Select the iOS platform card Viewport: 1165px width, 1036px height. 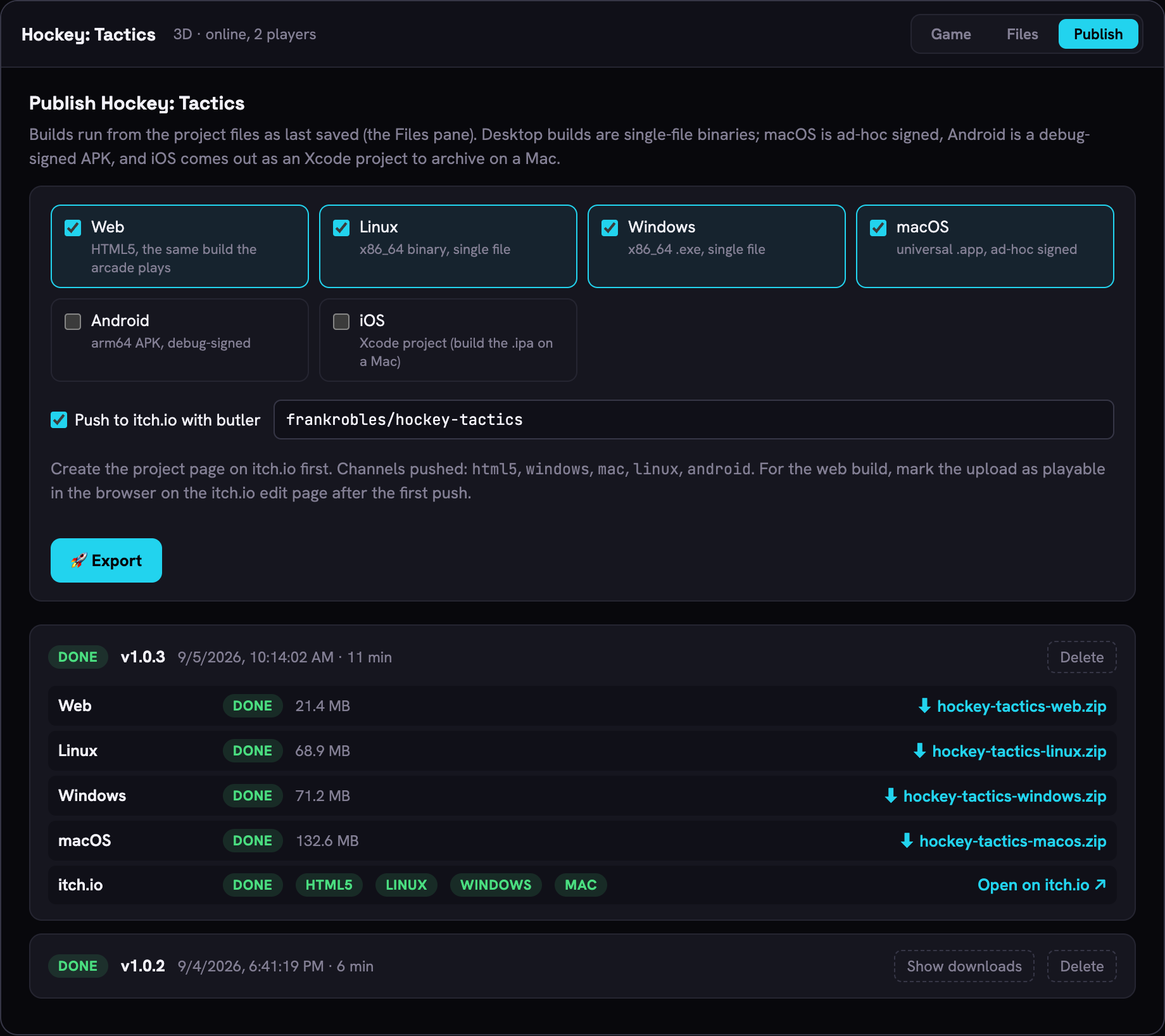448,340
